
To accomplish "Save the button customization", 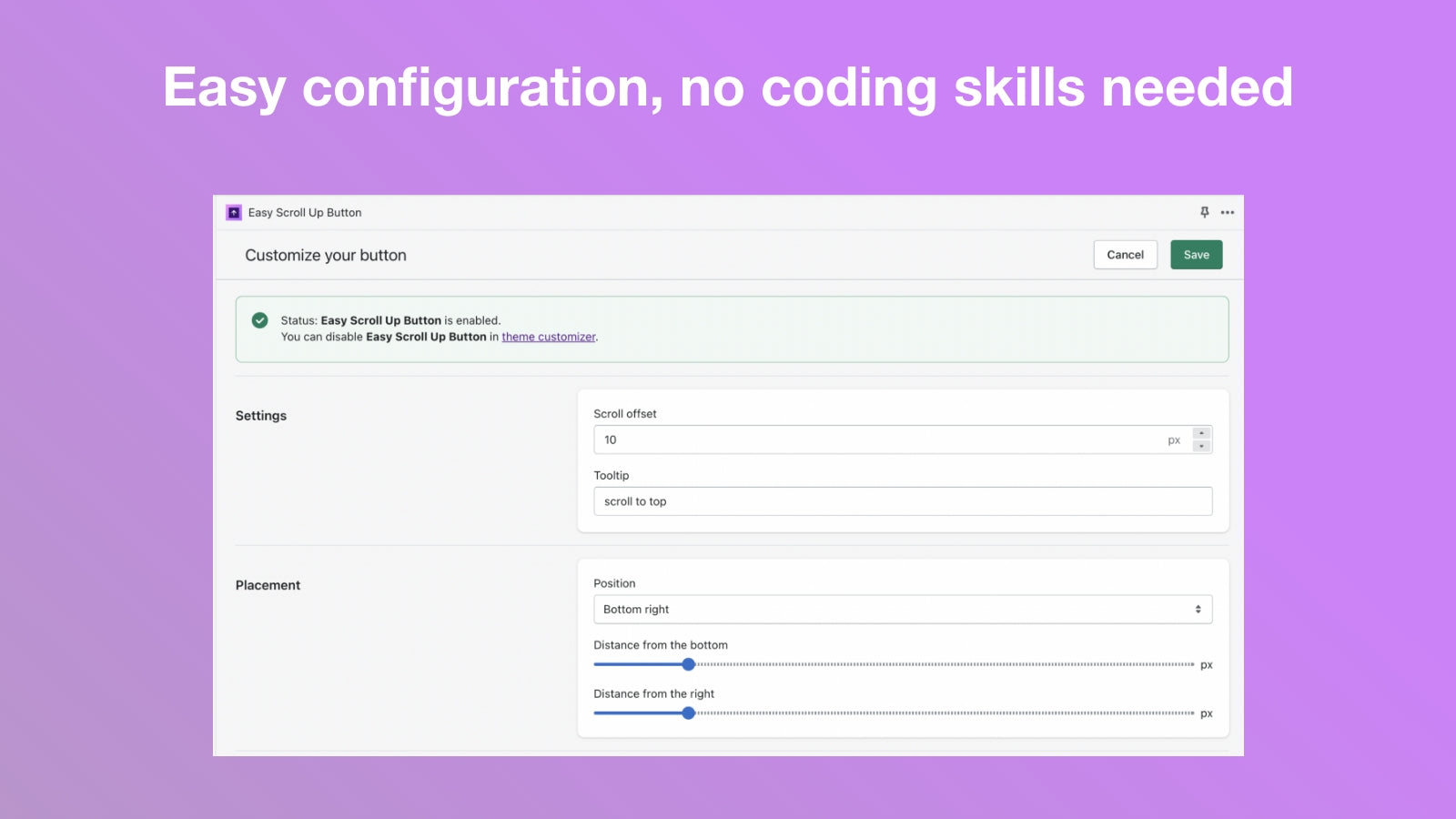I will pyautogui.click(x=1196, y=255).
